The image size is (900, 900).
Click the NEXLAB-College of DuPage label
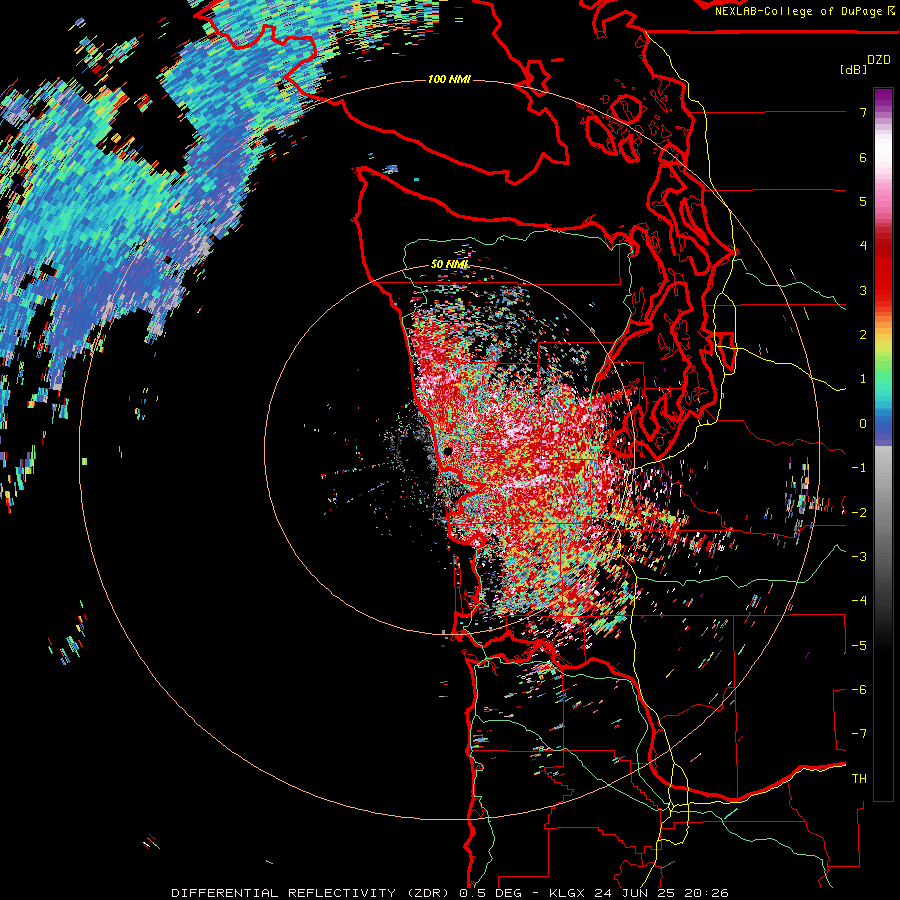tap(801, 11)
